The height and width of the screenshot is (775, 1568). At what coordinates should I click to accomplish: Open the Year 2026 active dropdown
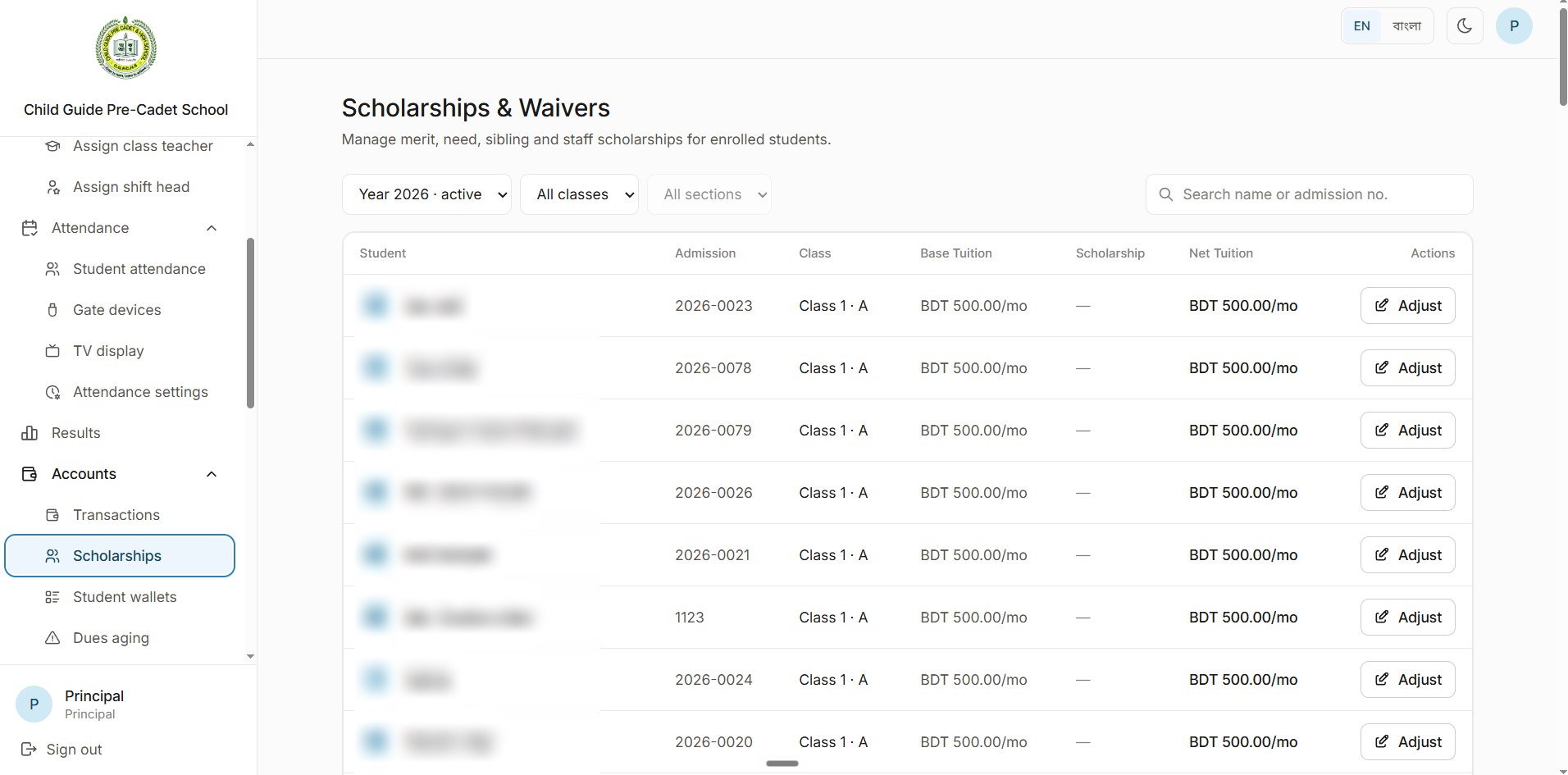[x=426, y=194]
